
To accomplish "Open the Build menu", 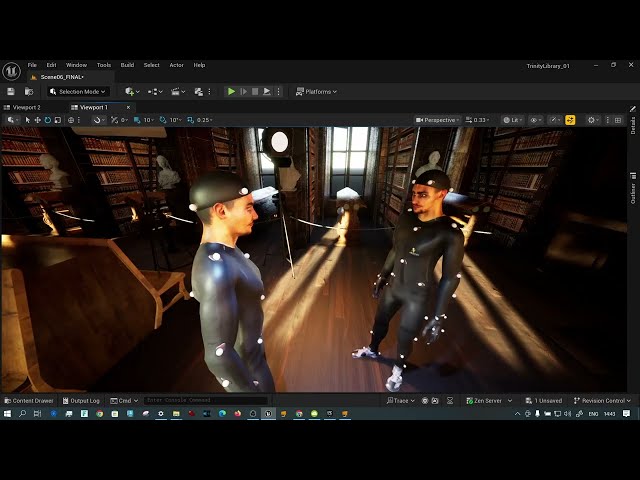I will click(127, 65).
